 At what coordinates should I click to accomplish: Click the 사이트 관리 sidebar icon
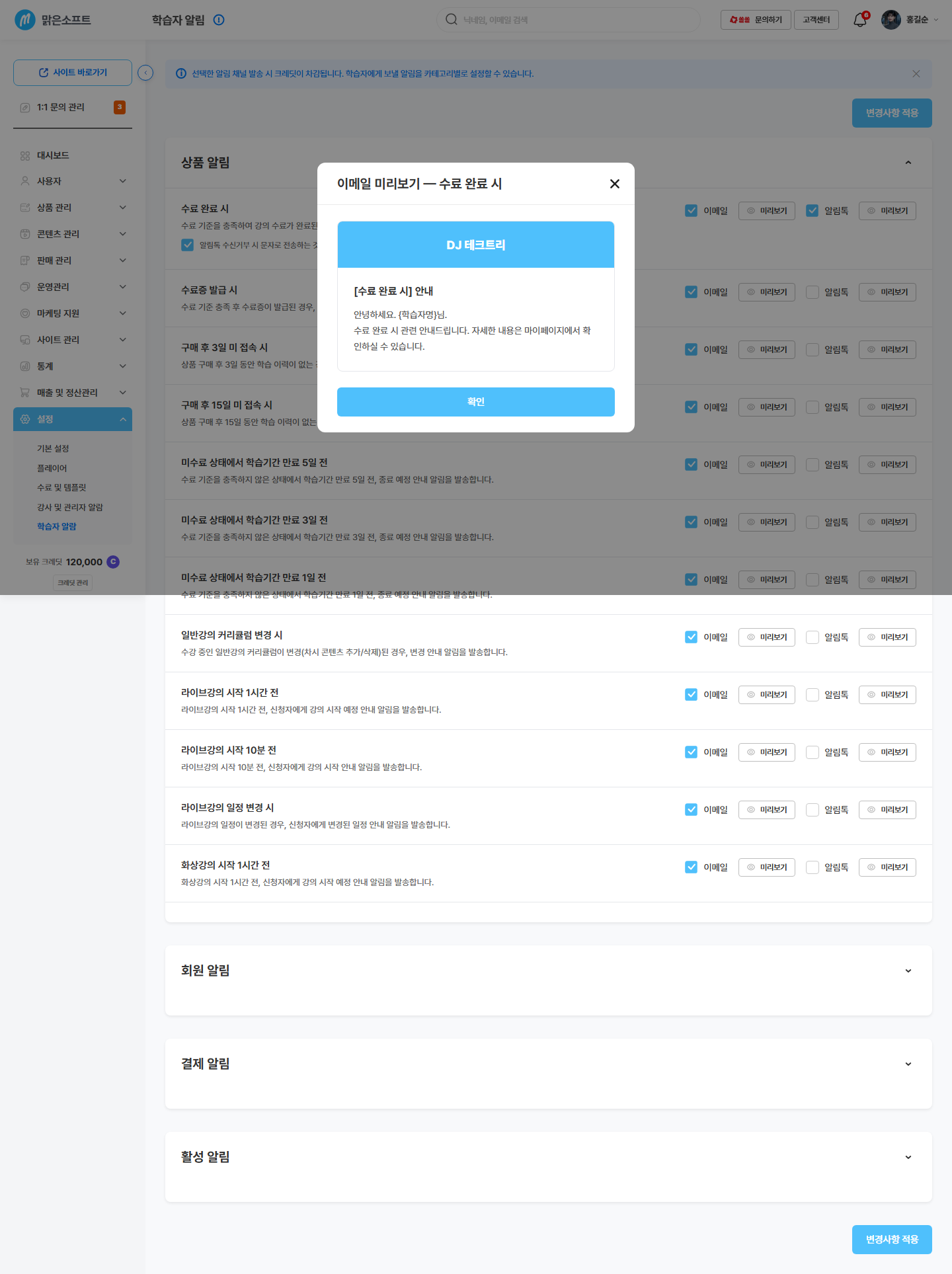(25, 340)
